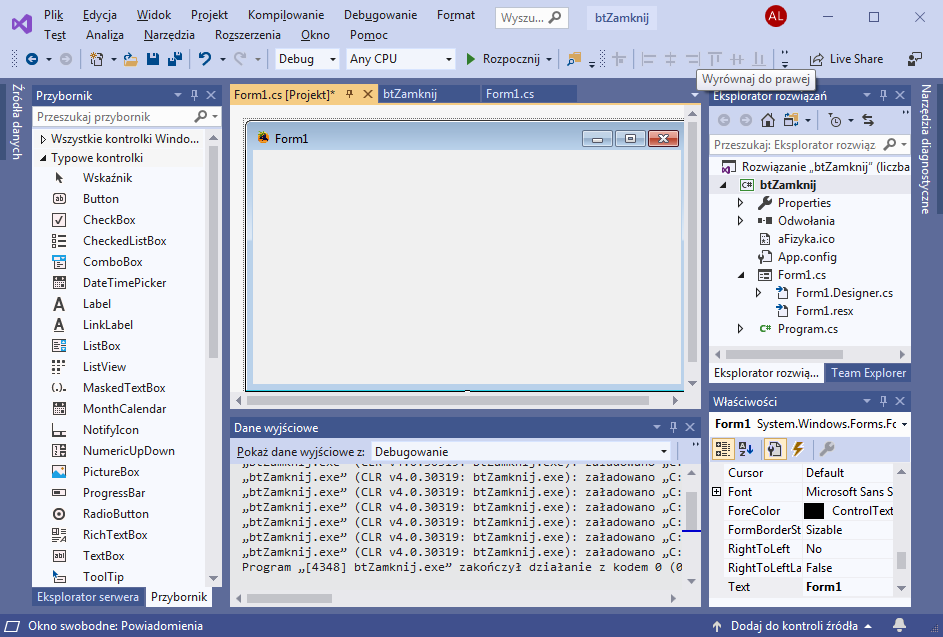This screenshot has height=637, width=943.
Task: Toggle Alphabetical sort in Właściwości panel
Action: [746, 449]
